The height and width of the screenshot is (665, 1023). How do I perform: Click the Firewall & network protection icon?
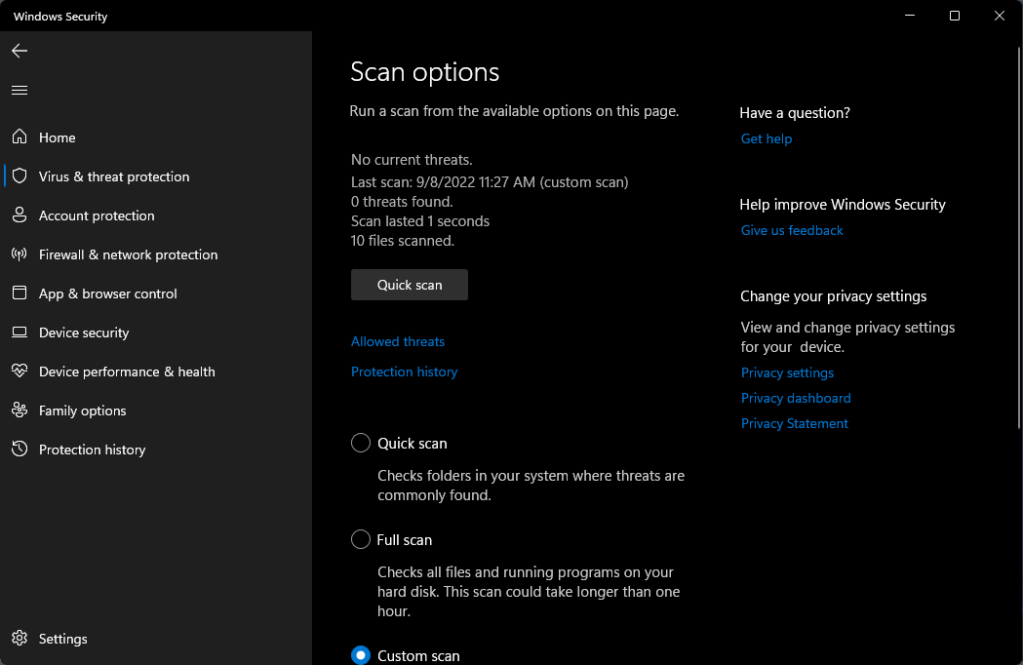coord(19,254)
